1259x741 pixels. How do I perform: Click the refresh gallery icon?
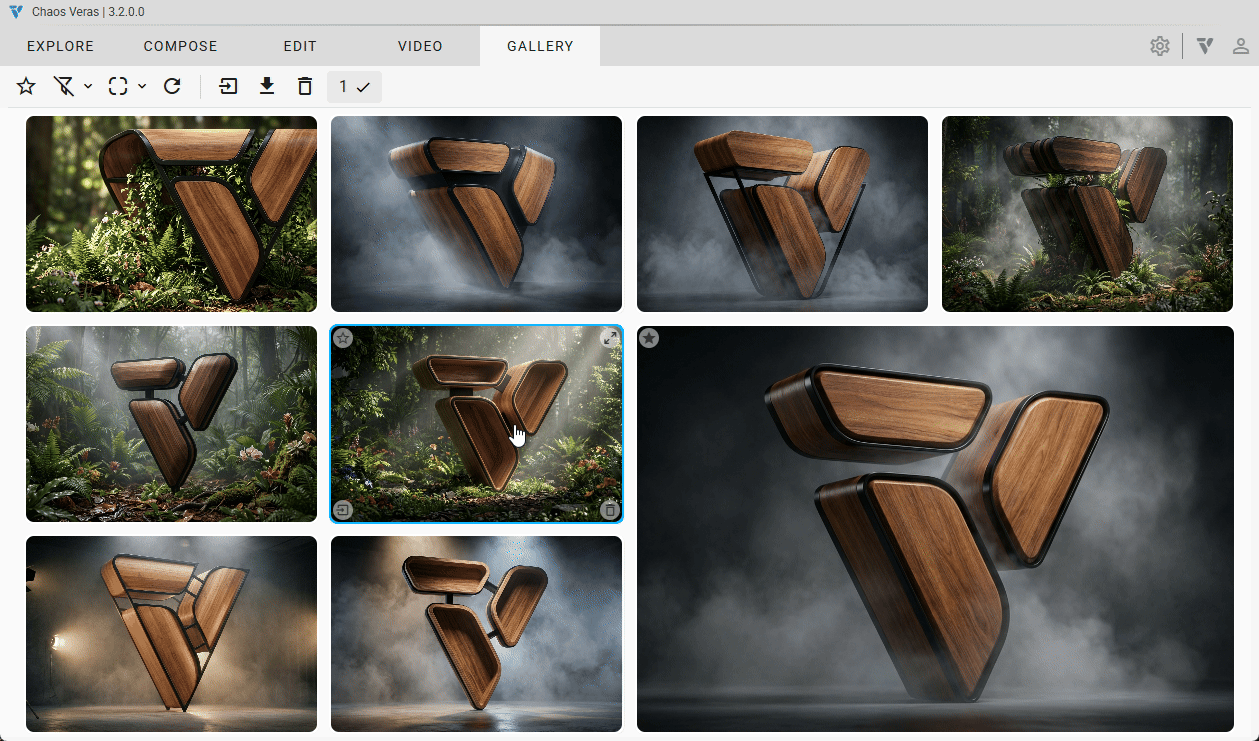click(x=172, y=87)
